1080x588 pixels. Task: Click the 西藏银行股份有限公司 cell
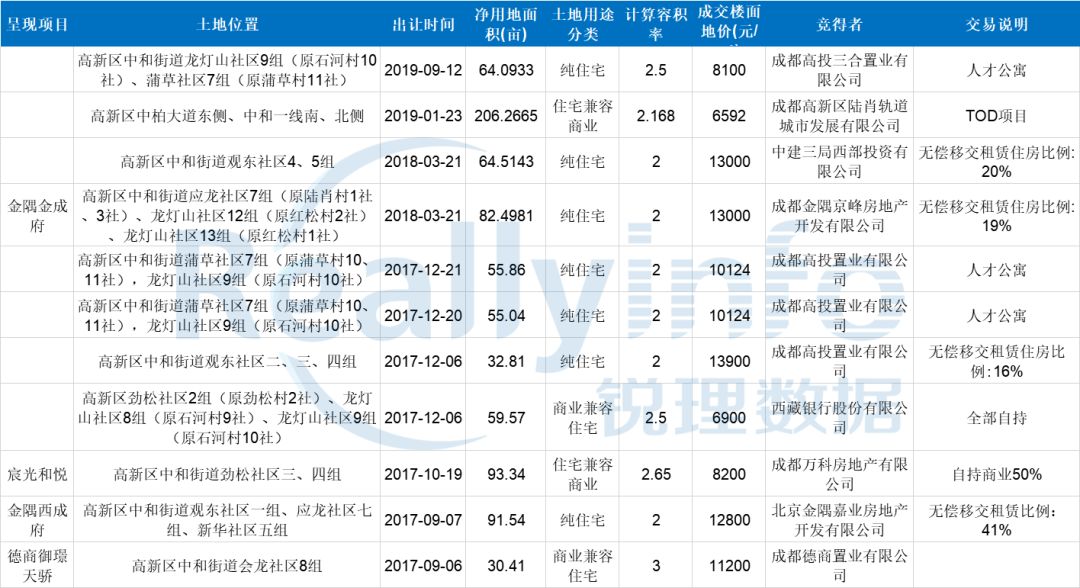pos(839,418)
